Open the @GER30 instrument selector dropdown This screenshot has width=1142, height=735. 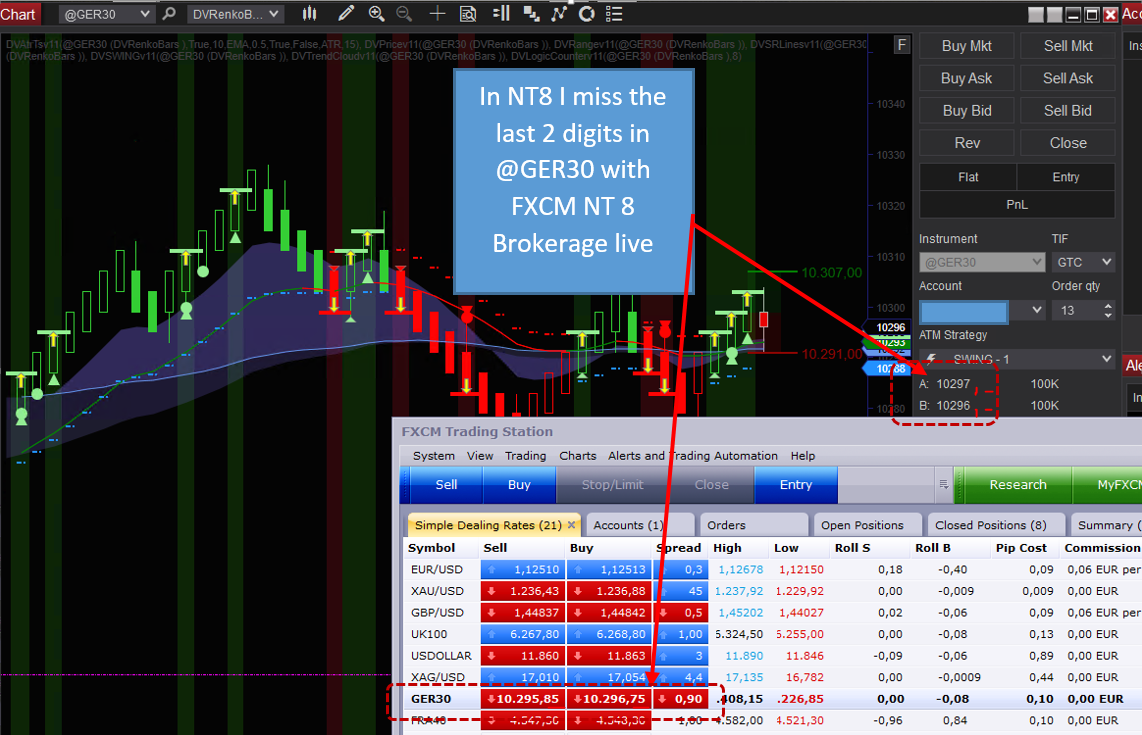pyautogui.click(x=106, y=14)
